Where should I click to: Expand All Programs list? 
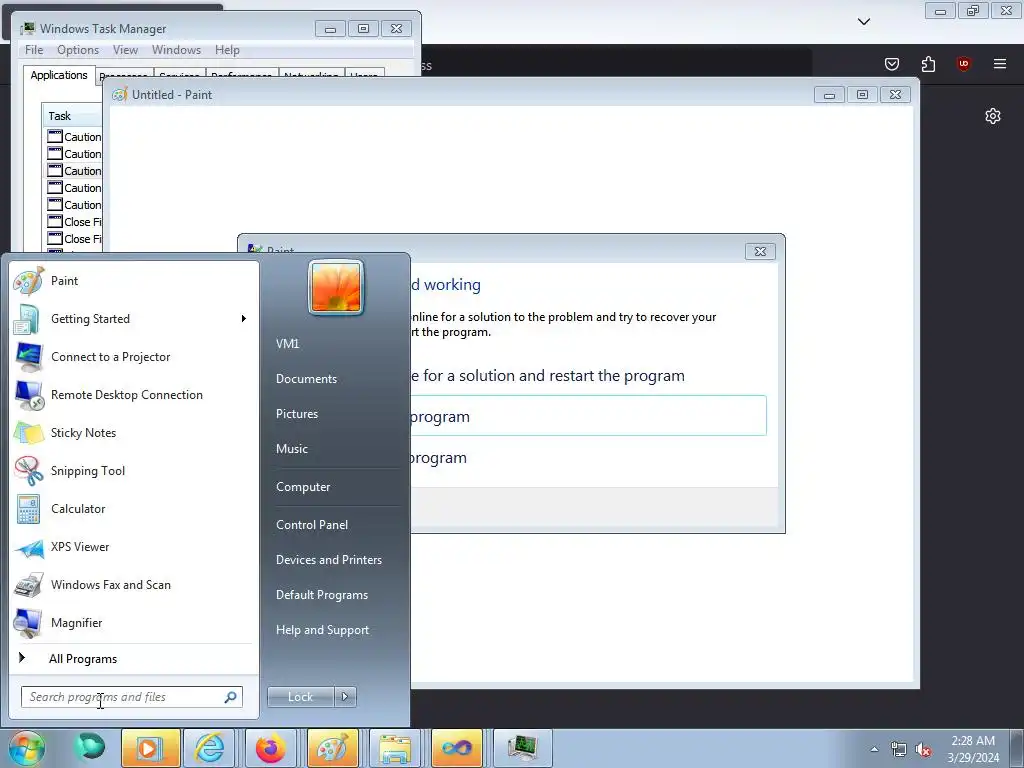(x=134, y=659)
